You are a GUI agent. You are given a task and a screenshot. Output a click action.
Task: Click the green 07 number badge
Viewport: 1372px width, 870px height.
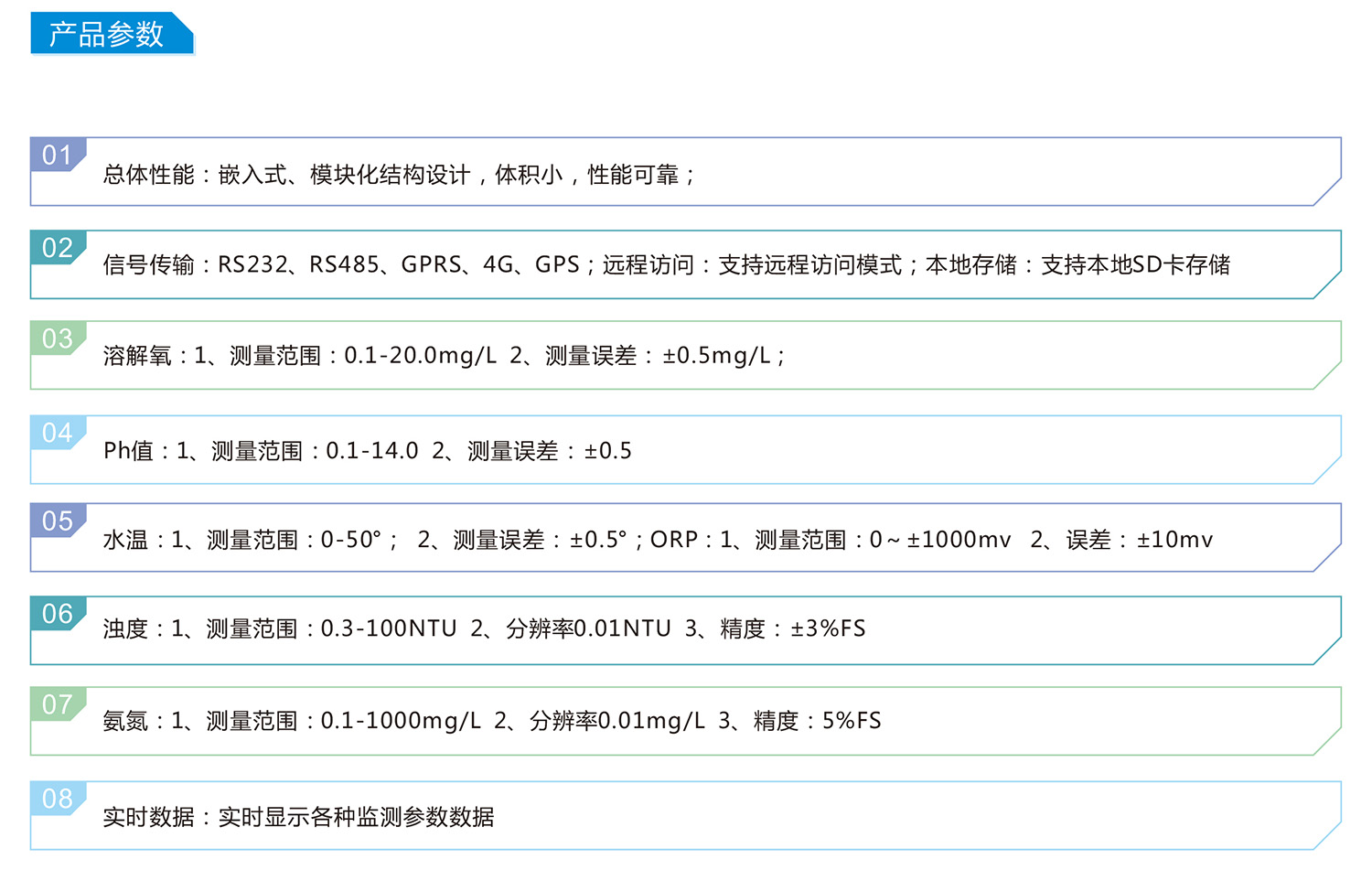(x=57, y=704)
